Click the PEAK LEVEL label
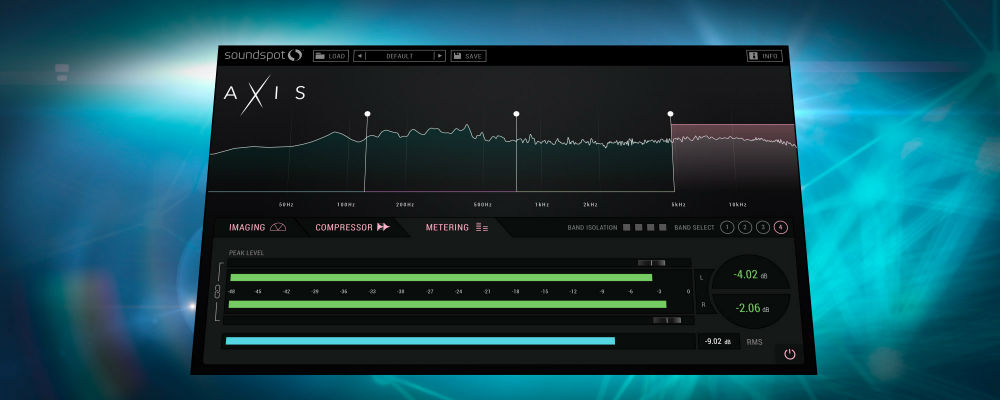 [x=247, y=253]
